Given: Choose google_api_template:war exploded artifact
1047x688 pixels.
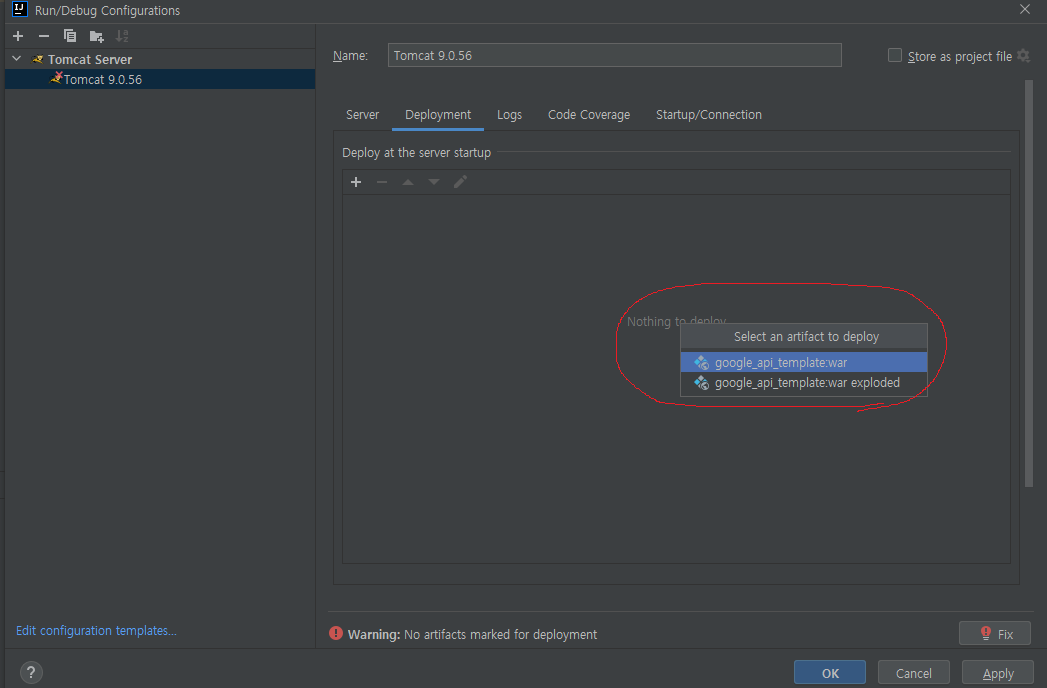Looking at the screenshot, I should (x=804, y=383).
